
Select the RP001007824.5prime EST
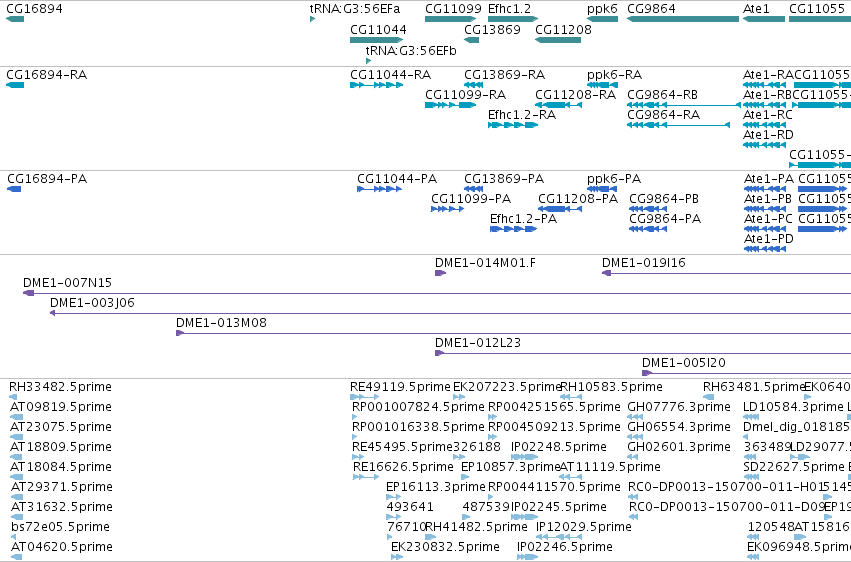(x=355, y=417)
